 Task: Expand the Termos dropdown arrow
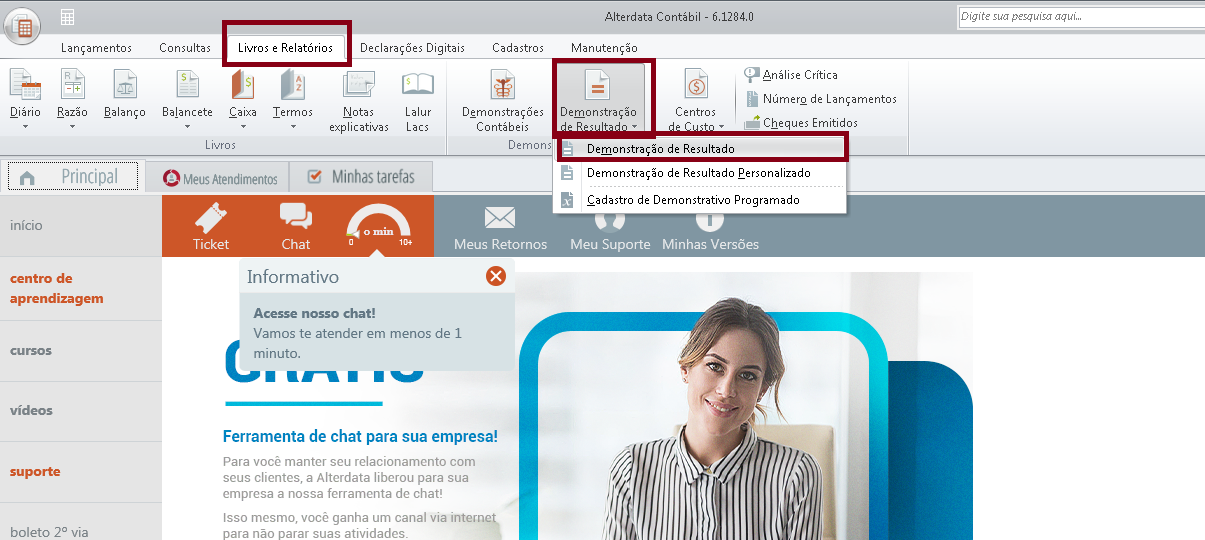pos(293,127)
